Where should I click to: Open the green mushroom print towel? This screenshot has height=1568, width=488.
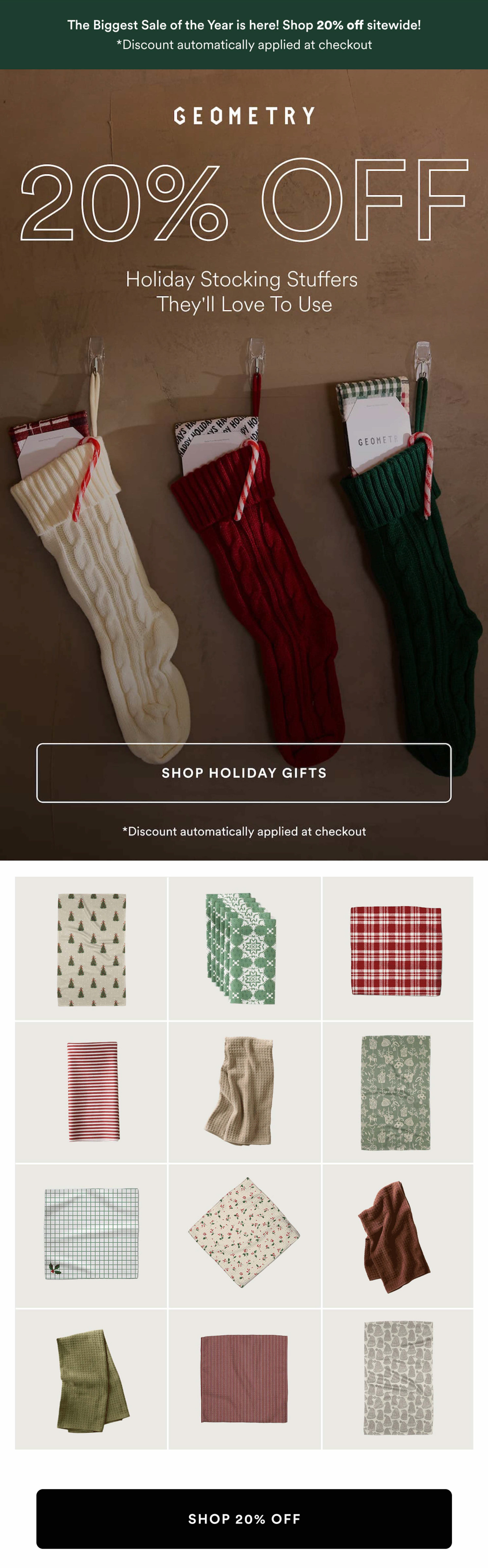pyautogui.click(x=397, y=1092)
